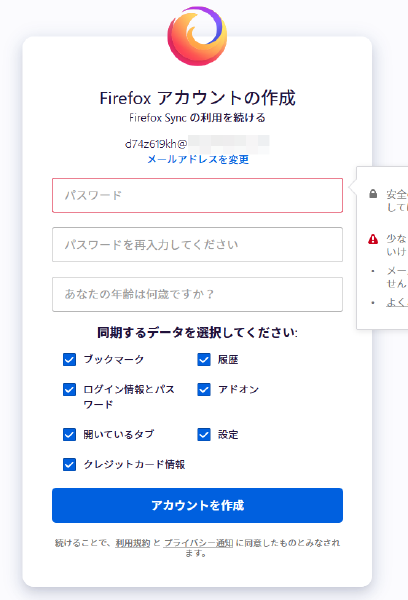
Task: Click the あなたの年齢は何歳ですか？ field
Action: tap(197, 294)
